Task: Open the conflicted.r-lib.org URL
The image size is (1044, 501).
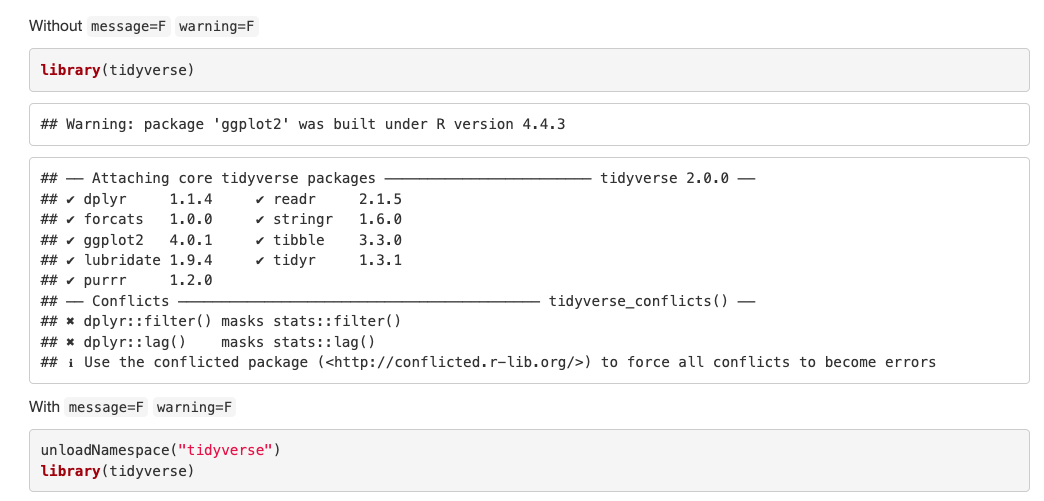Action: coord(459,362)
